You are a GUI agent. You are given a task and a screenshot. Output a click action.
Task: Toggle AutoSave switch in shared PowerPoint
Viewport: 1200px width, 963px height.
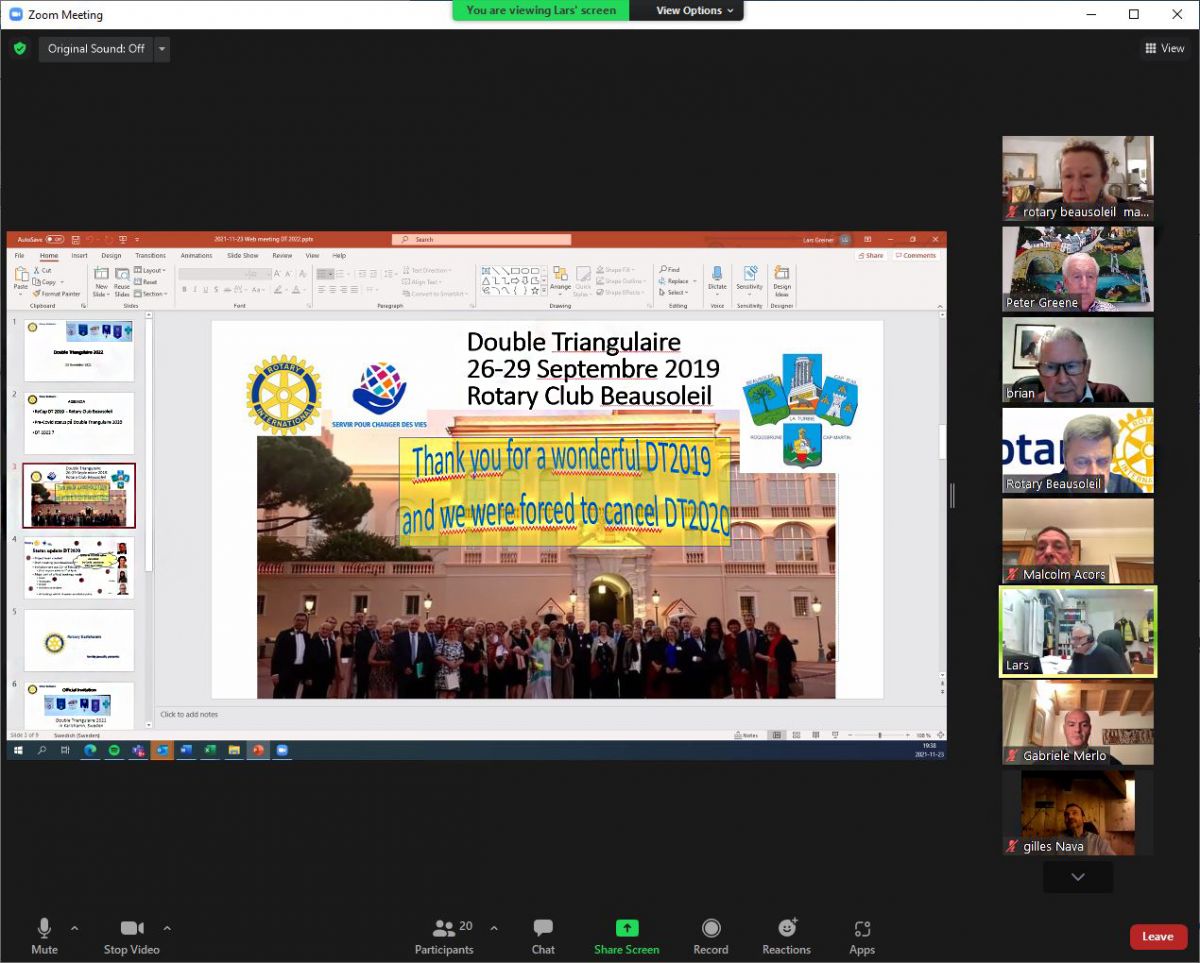[x=54, y=240]
